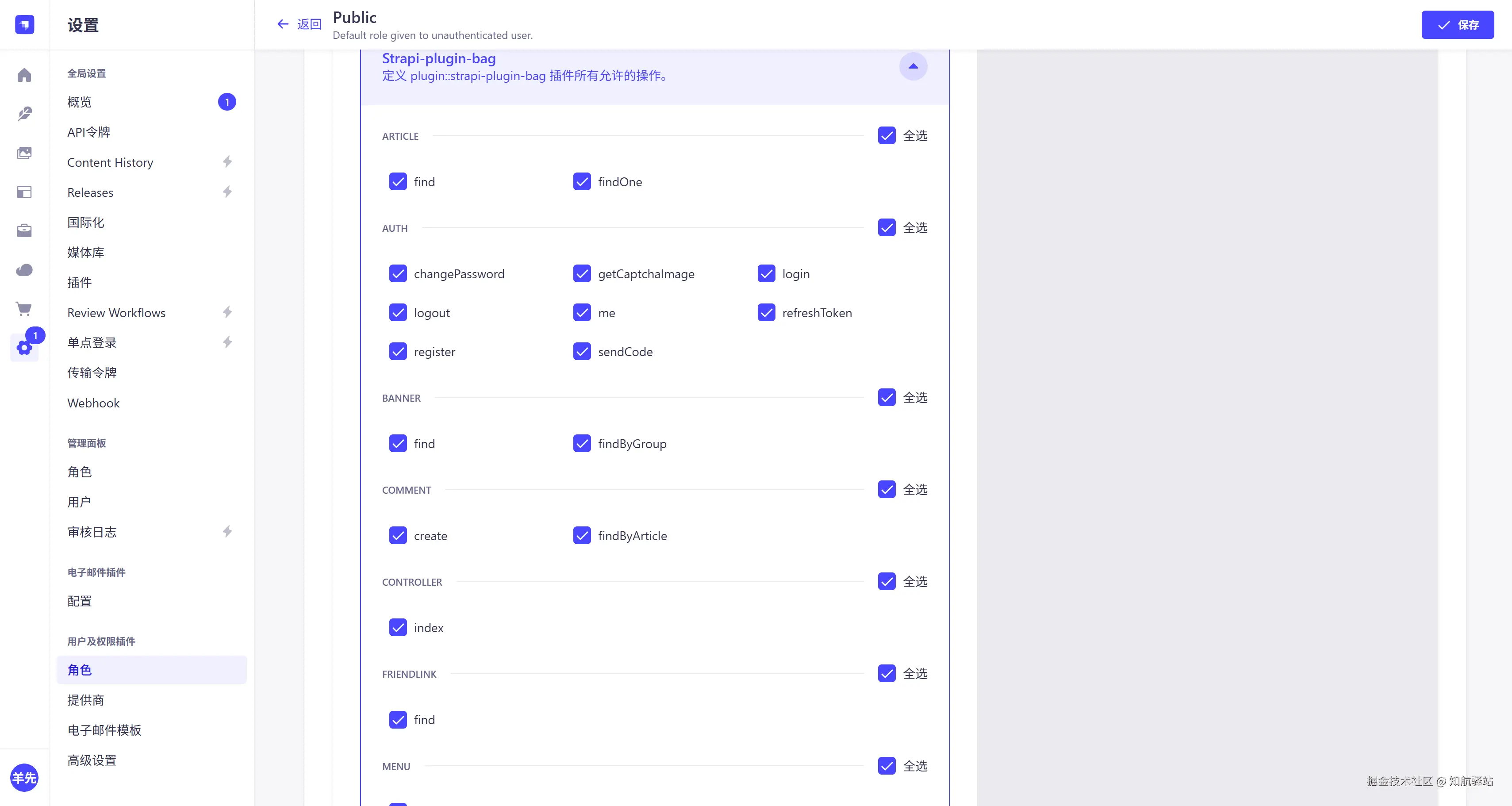Toggle select all for BANNER

point(886,397)
